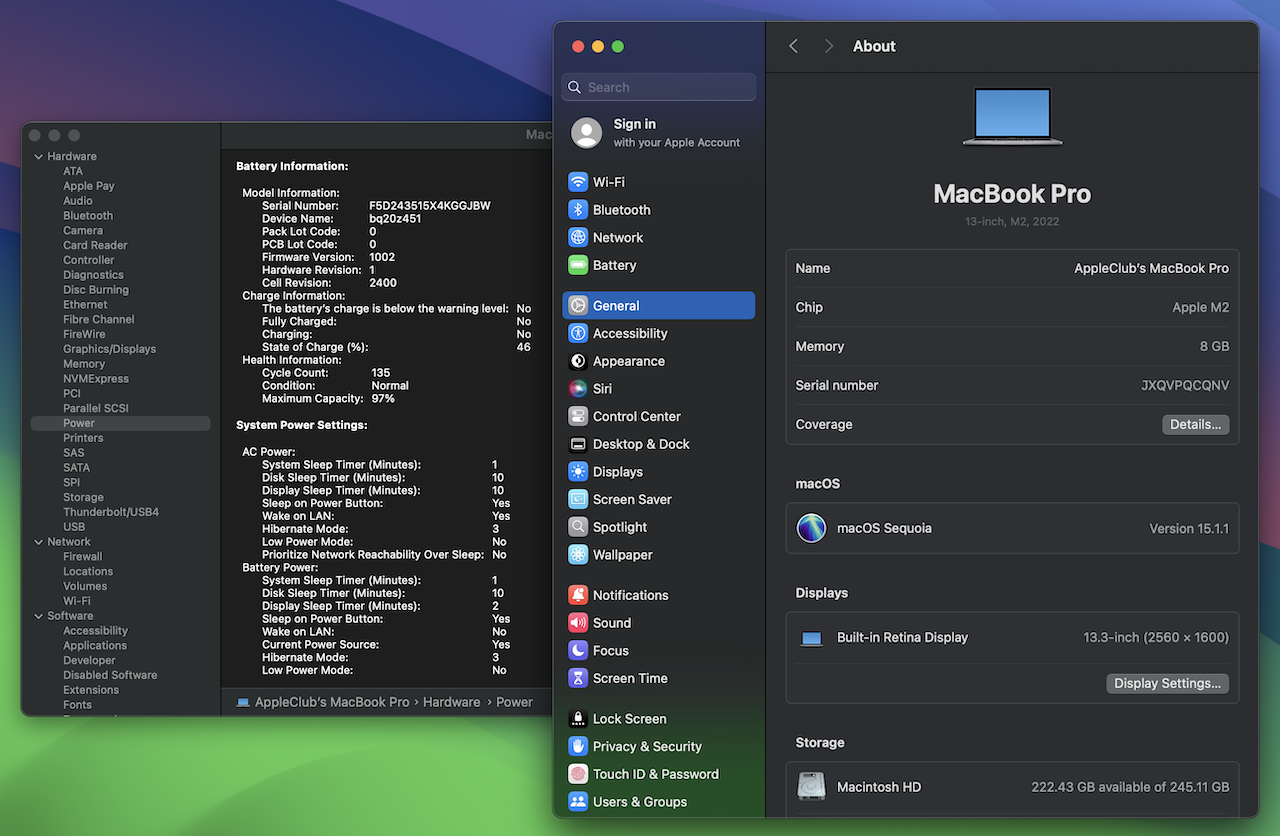
Task: Collapse the Network section in System Information
Action: 38,542
